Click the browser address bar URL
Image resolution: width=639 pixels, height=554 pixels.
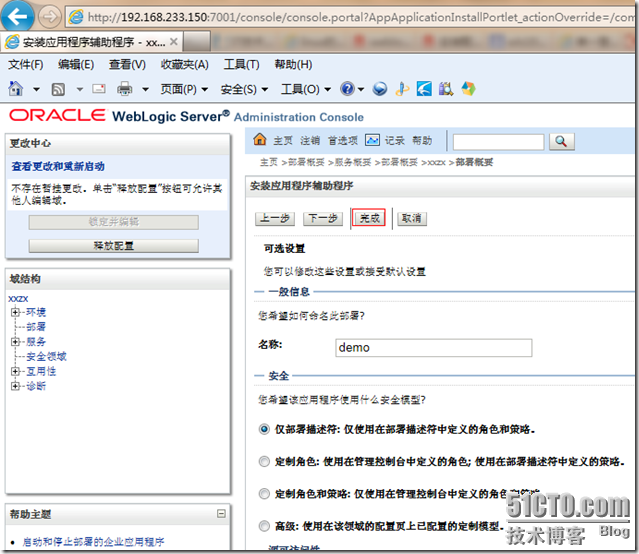(x=359, y=17)
